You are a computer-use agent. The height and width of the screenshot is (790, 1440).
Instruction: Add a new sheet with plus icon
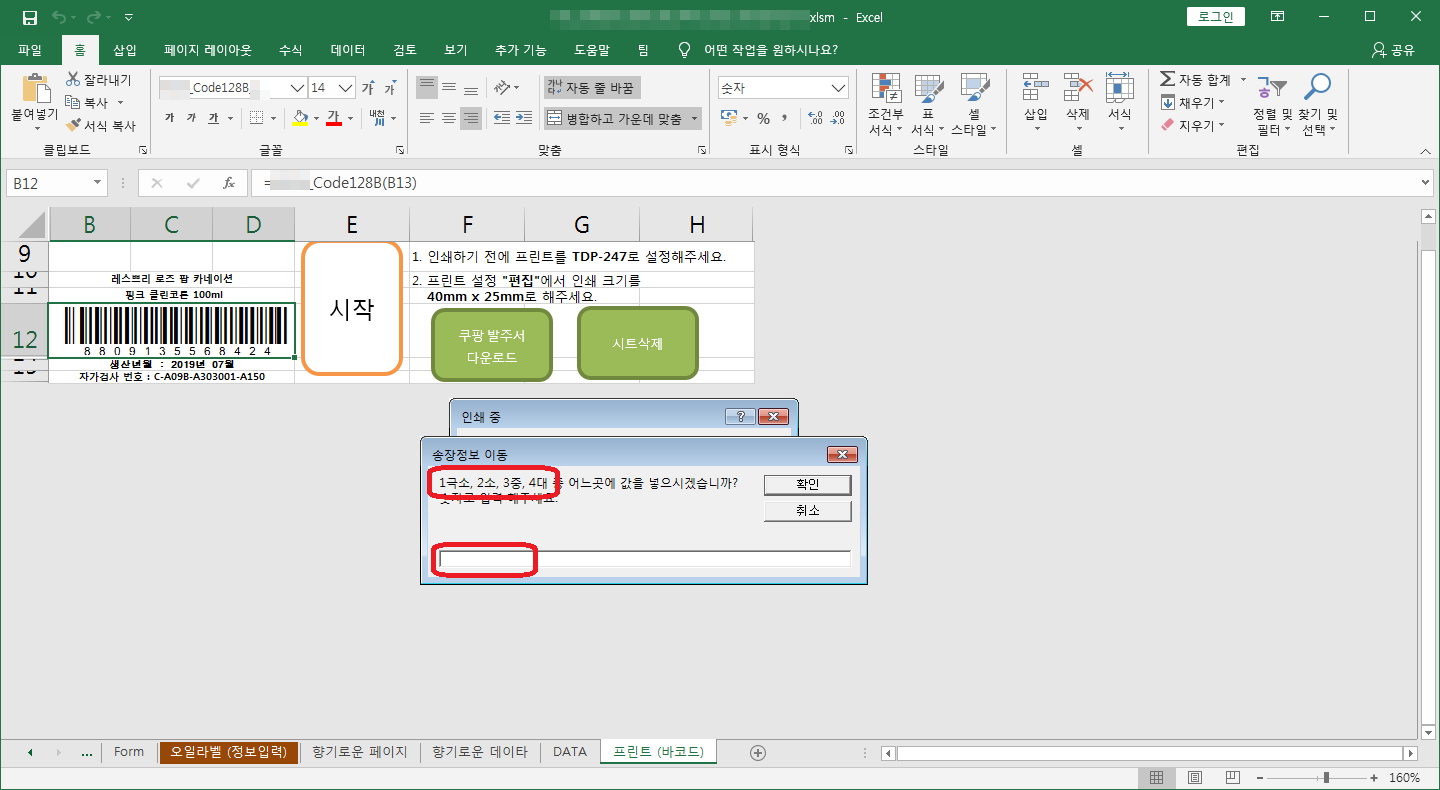click(757, 752)
